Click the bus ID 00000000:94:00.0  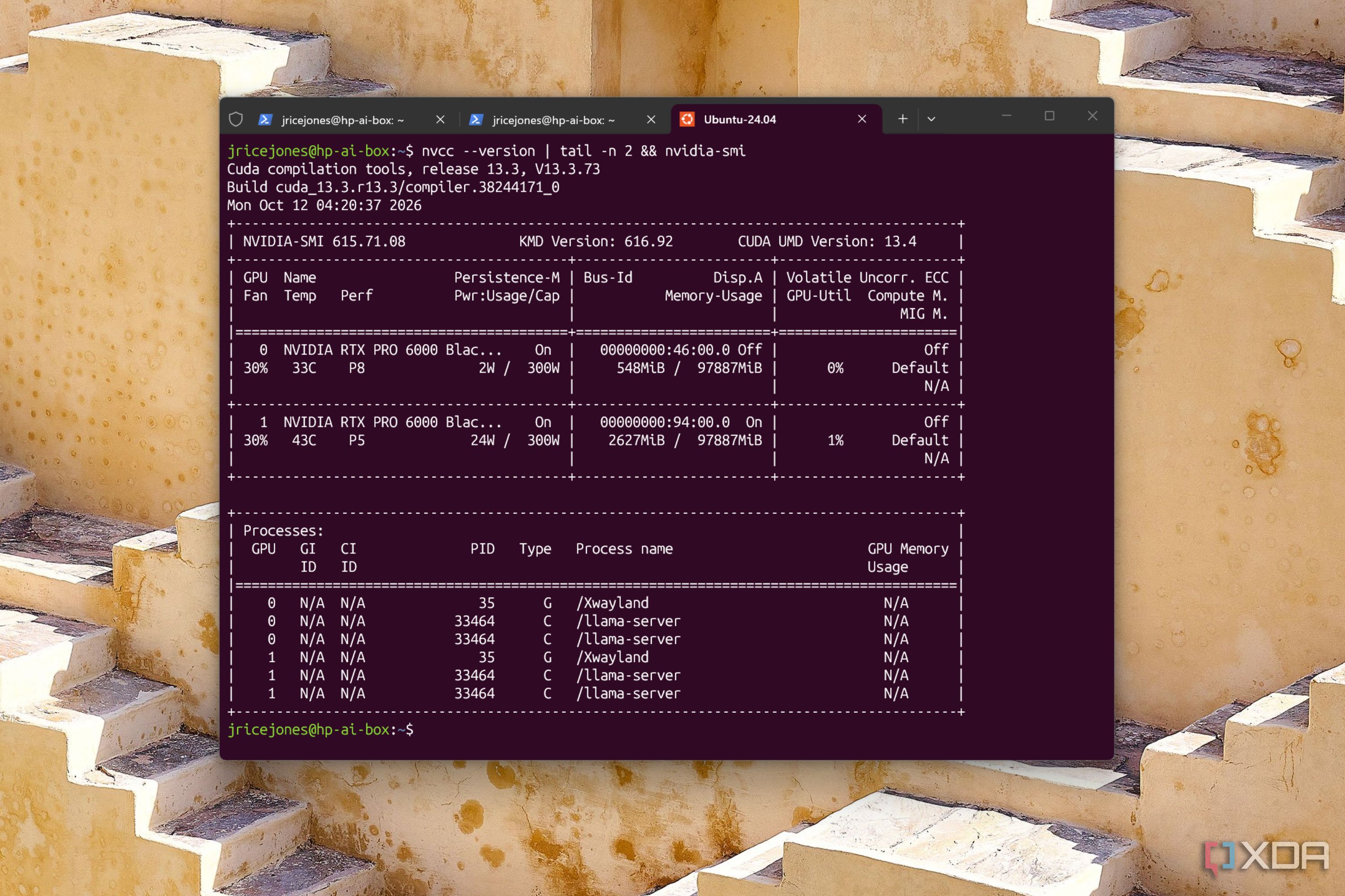pyautogui.click(x=665, y=422)
